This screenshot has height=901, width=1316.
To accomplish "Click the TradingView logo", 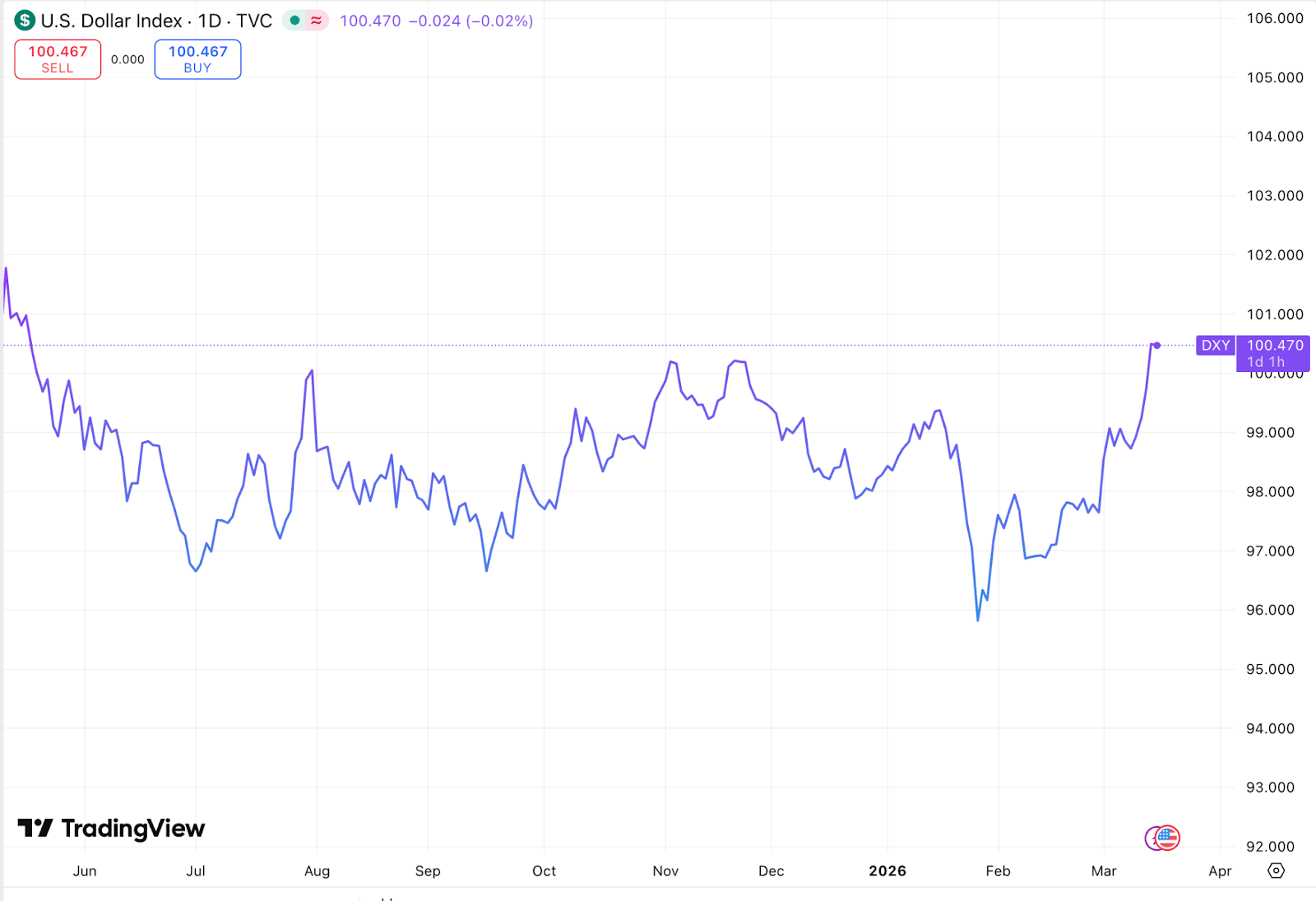I will click(x=111, y=829).
